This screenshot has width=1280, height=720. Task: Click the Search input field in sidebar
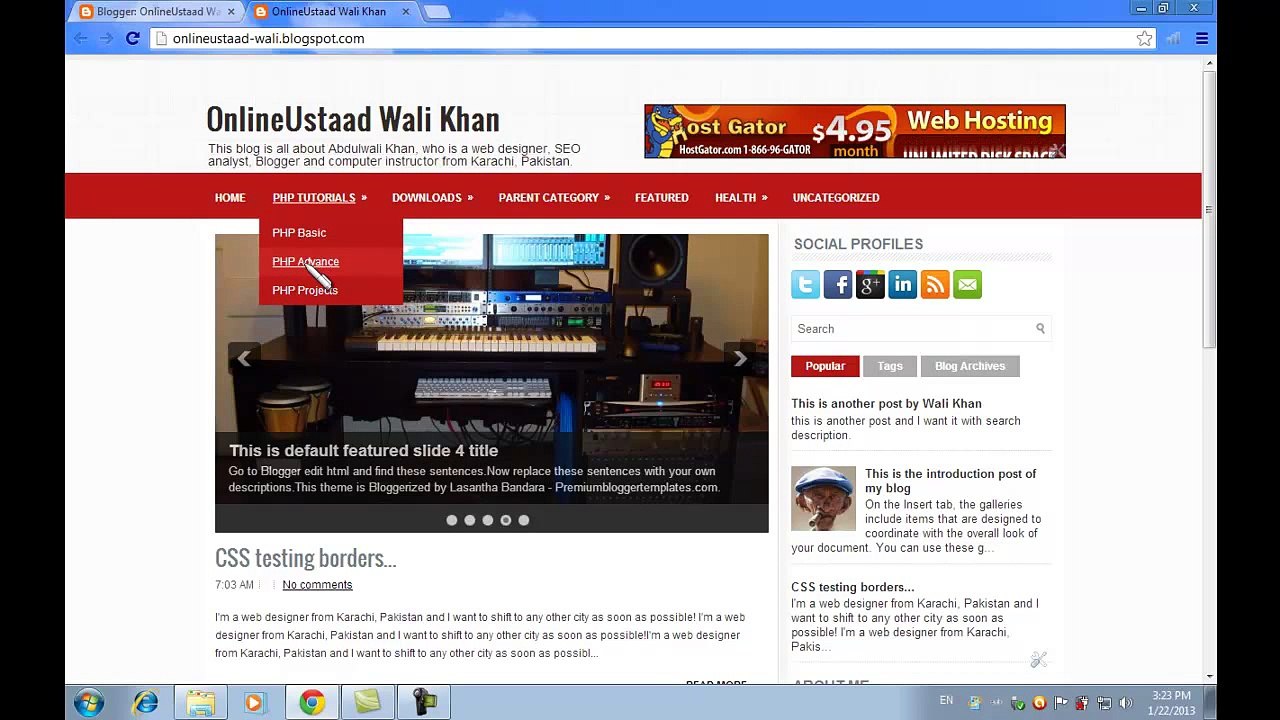[x=920, y=329]
